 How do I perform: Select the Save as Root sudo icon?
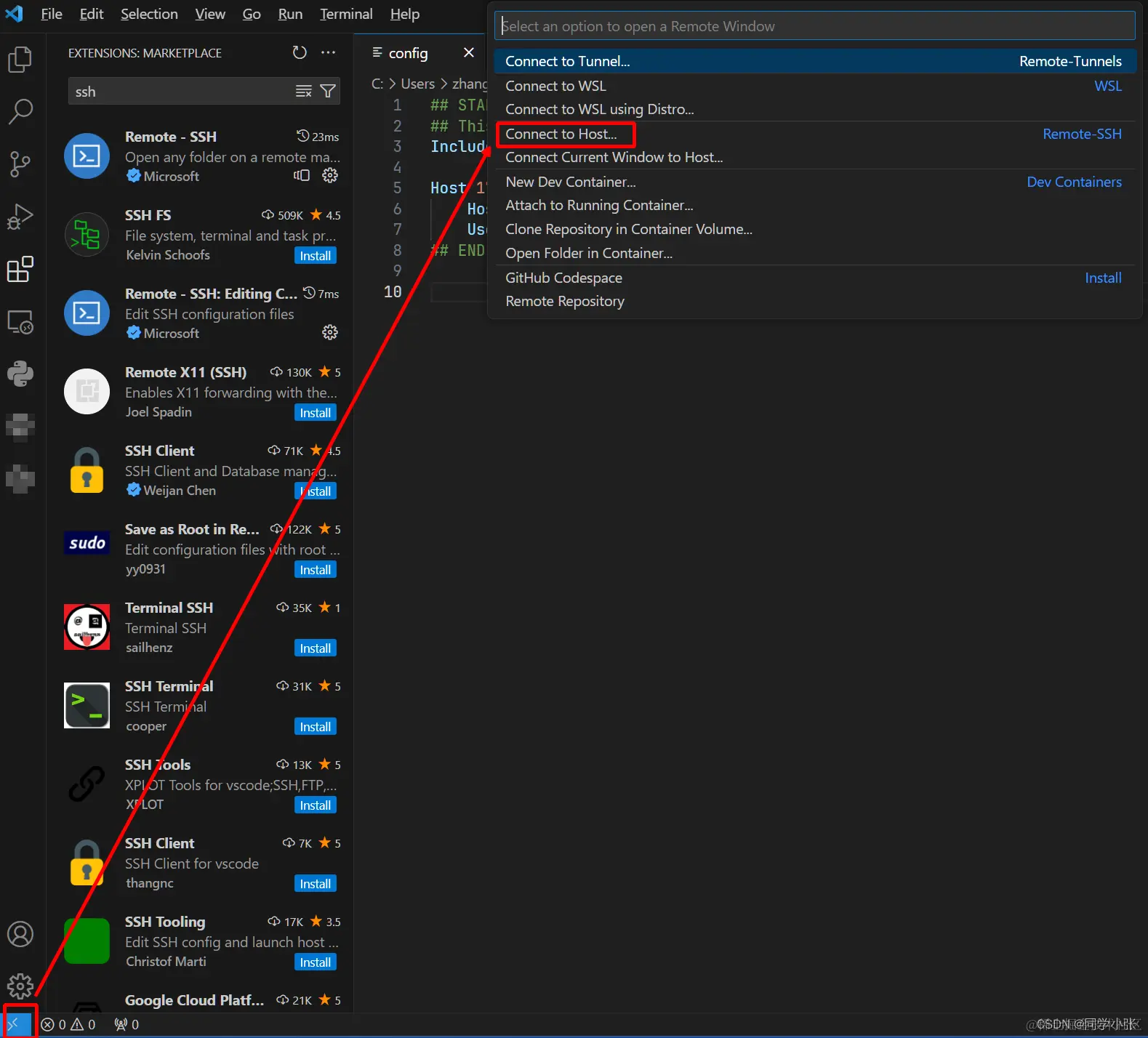[x=87, y=542]
